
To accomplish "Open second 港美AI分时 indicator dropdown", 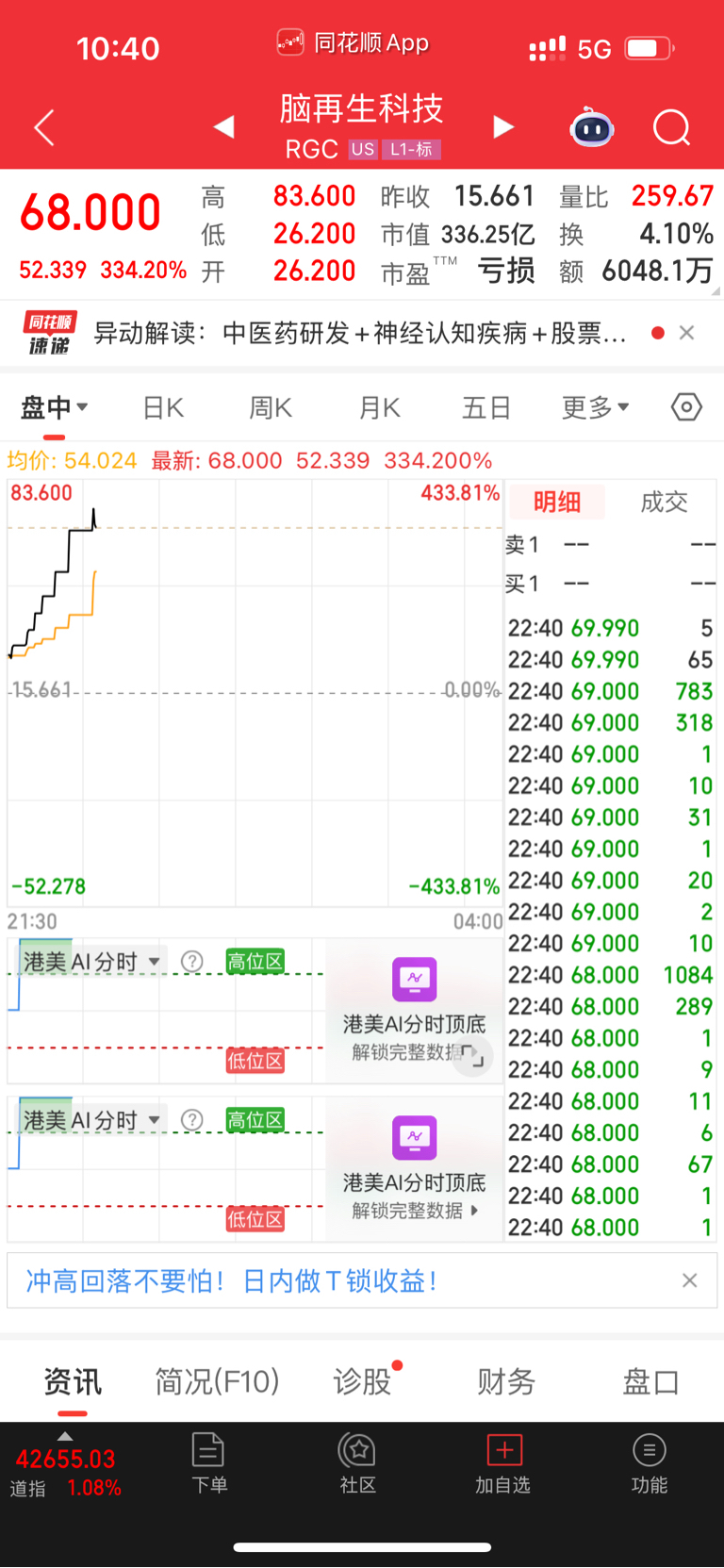I will click(91, 1119).
